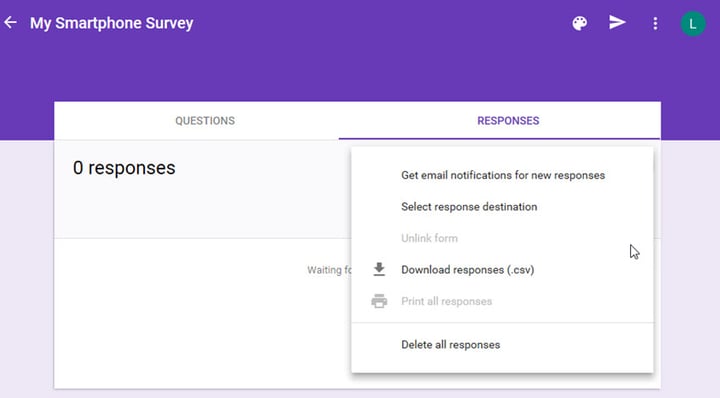
Task: Open the three-dot more options menu
Action: pyautogui.click(x=655, y=23)
